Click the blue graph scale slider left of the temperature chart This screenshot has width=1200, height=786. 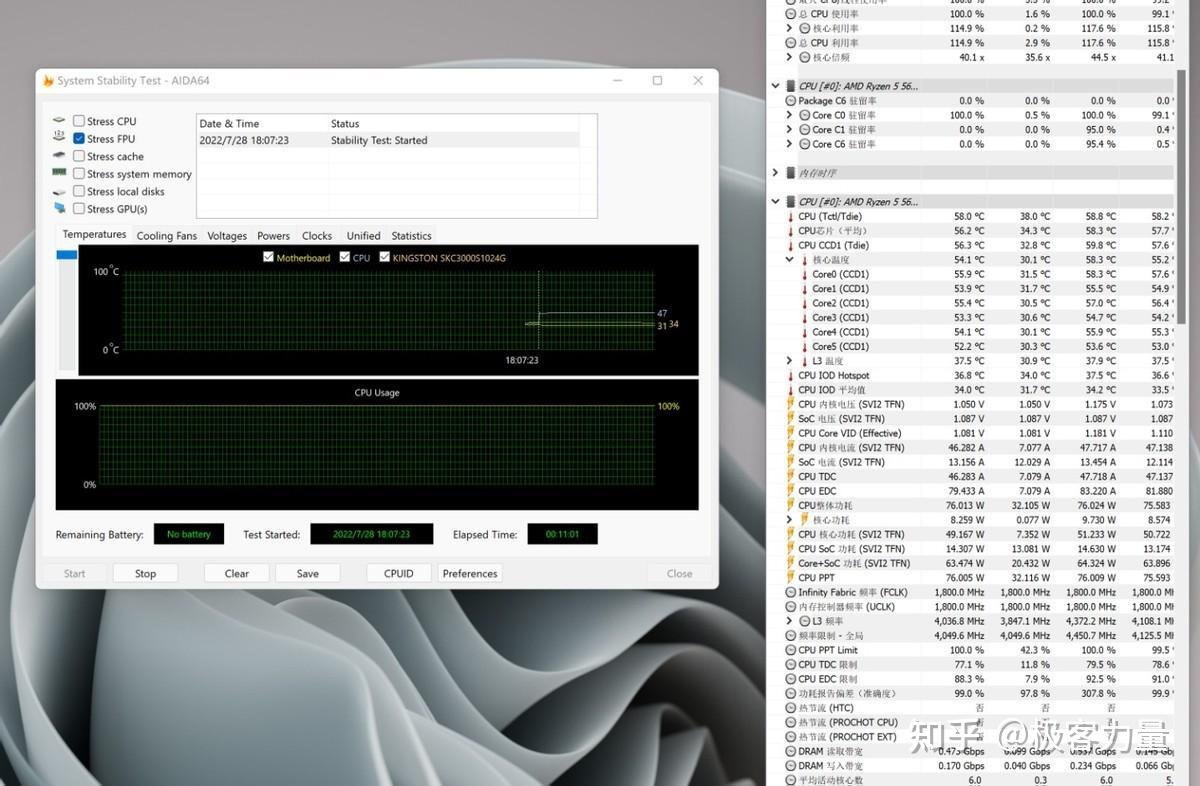pyautogui.click(x=67, y=255)
